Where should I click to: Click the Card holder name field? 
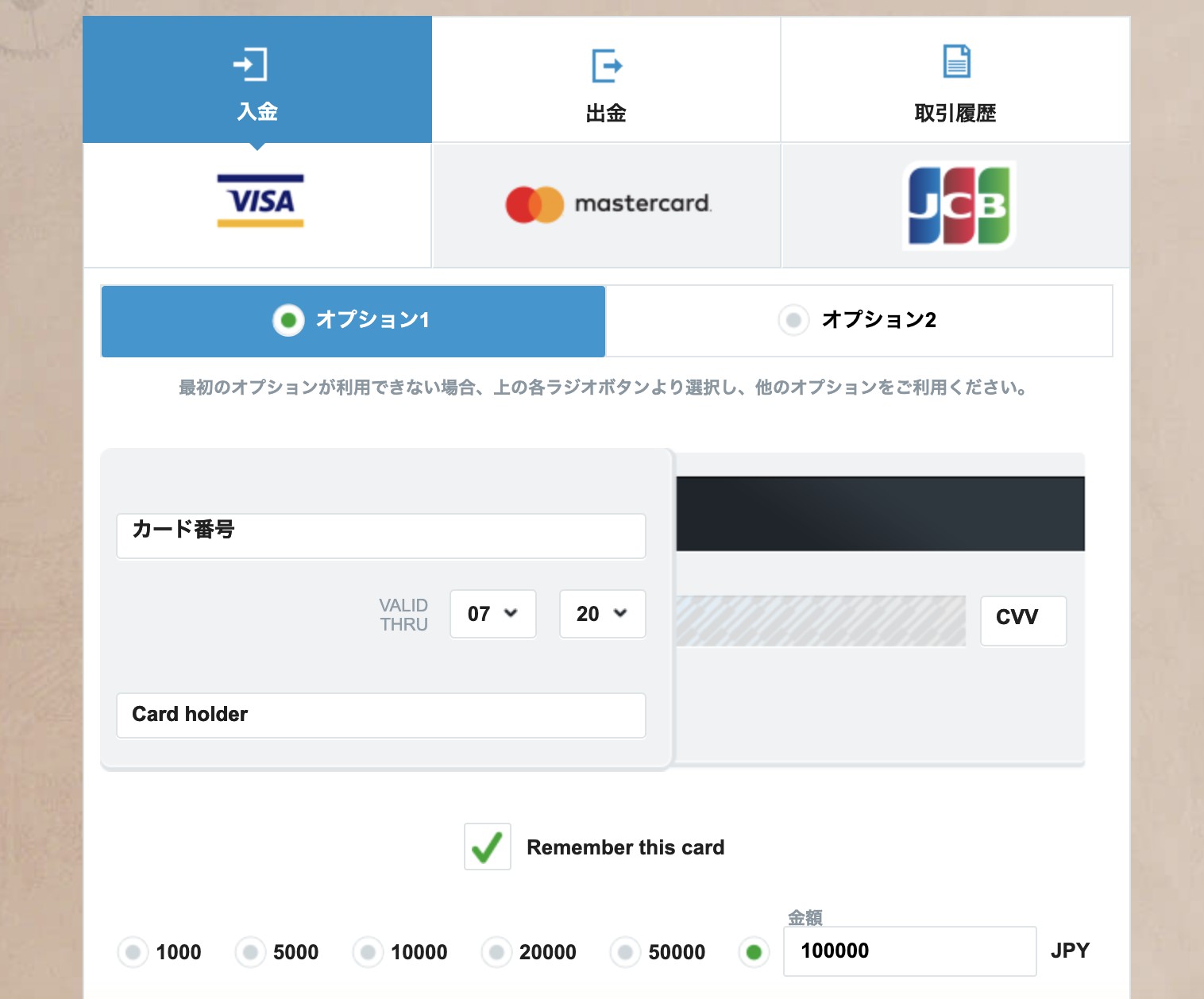click(381, 715)
